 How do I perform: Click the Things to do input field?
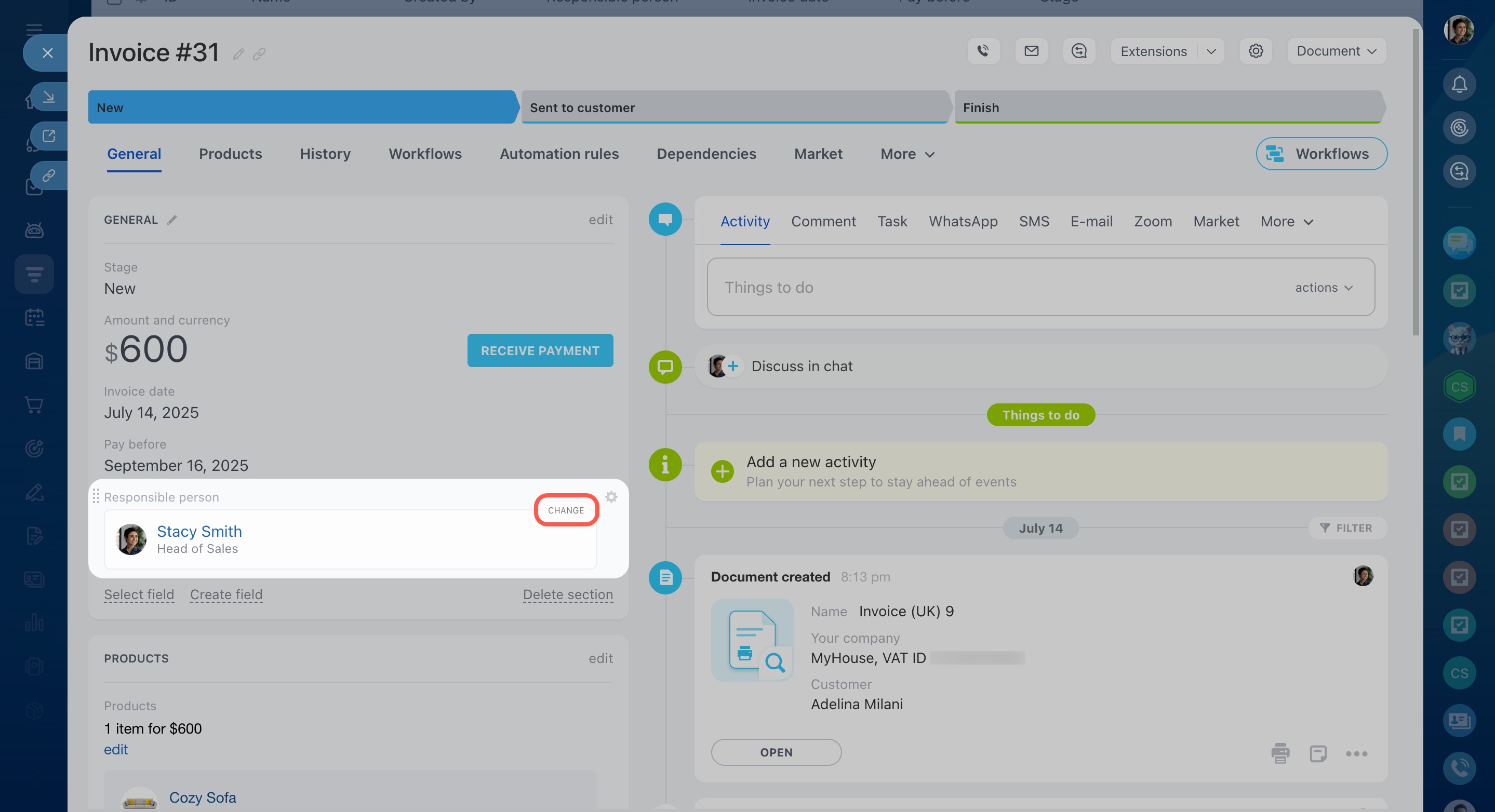[986, 288]
